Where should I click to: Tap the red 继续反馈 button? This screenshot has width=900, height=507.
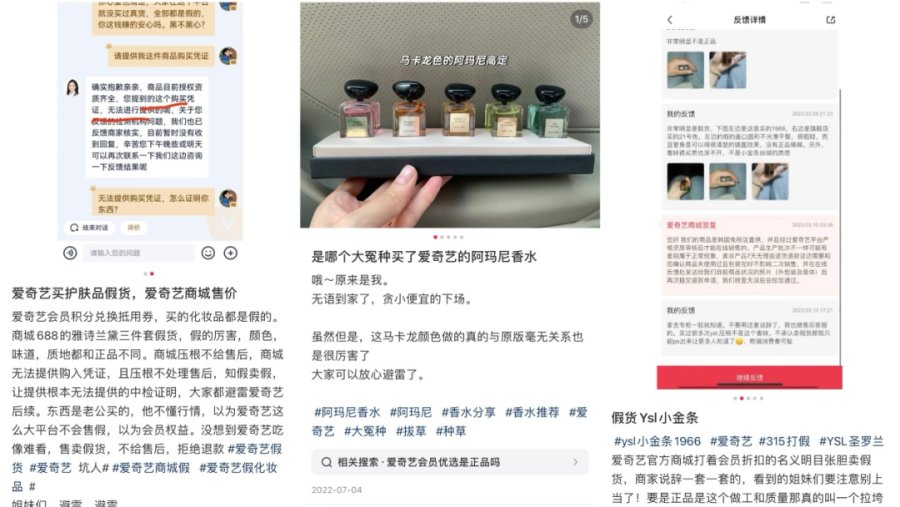pos(749,377)
